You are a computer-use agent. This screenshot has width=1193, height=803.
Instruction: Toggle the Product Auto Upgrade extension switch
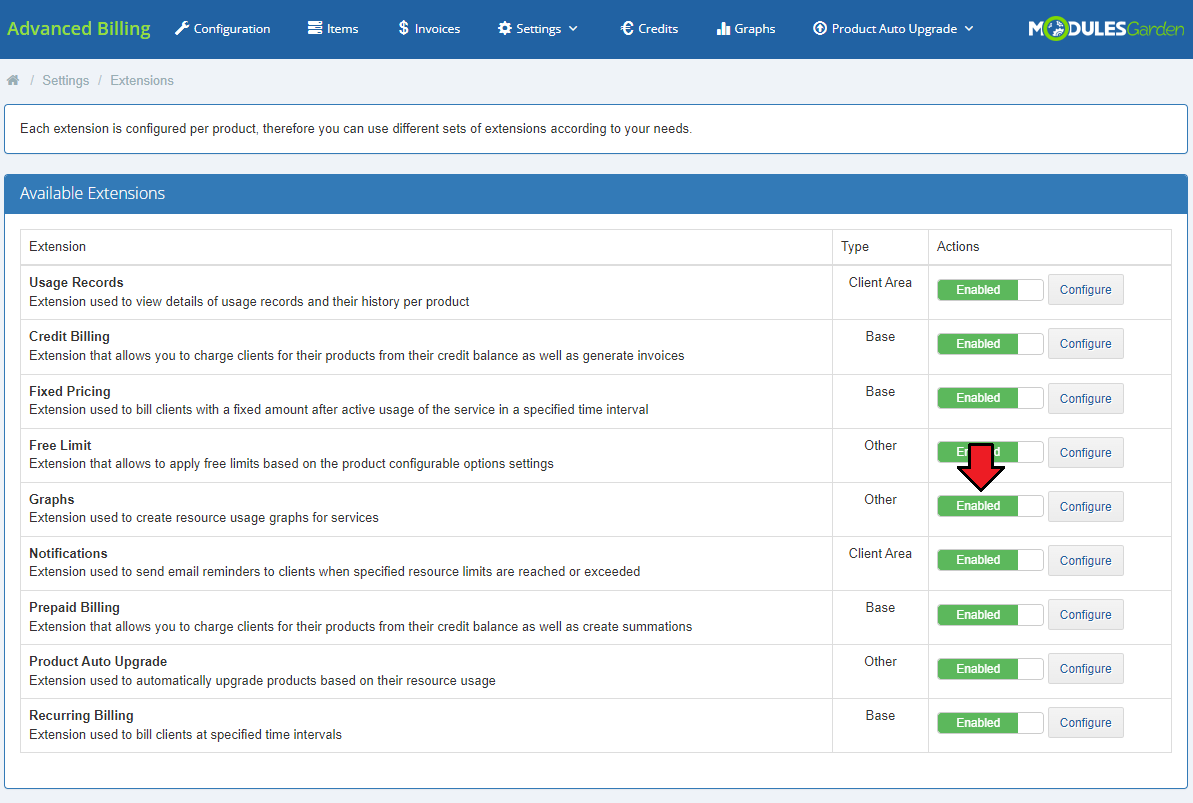(x=990, y=669)
